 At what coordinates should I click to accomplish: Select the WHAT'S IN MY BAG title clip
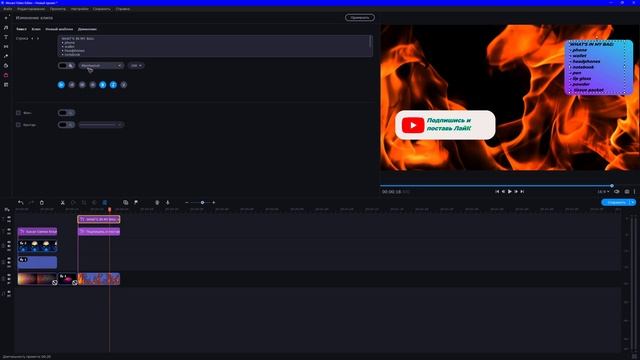99,219
